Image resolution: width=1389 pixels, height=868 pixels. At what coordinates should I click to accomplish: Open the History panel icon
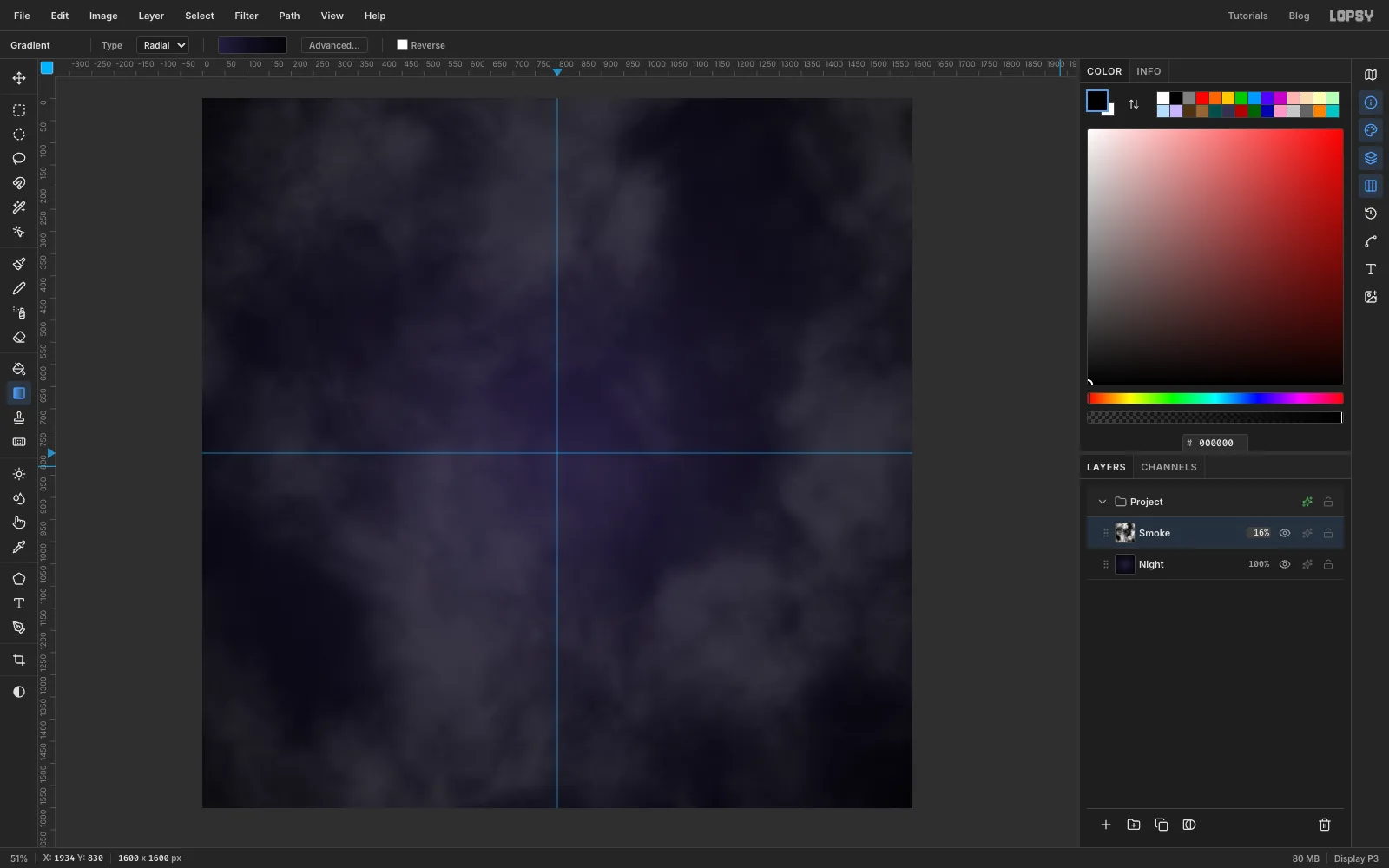click(x=1371, y=214)
